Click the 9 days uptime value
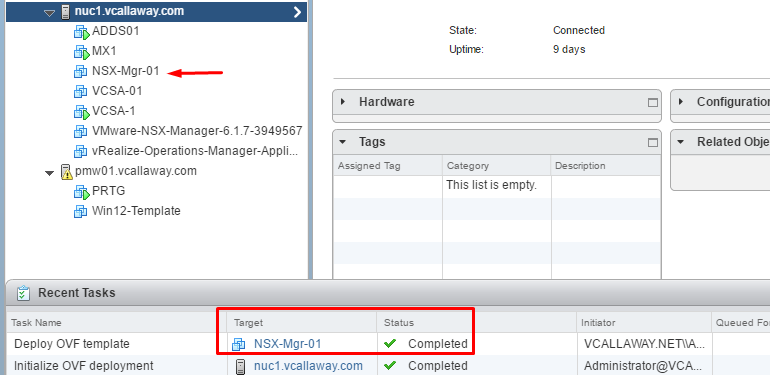 (x=569, y=50)
